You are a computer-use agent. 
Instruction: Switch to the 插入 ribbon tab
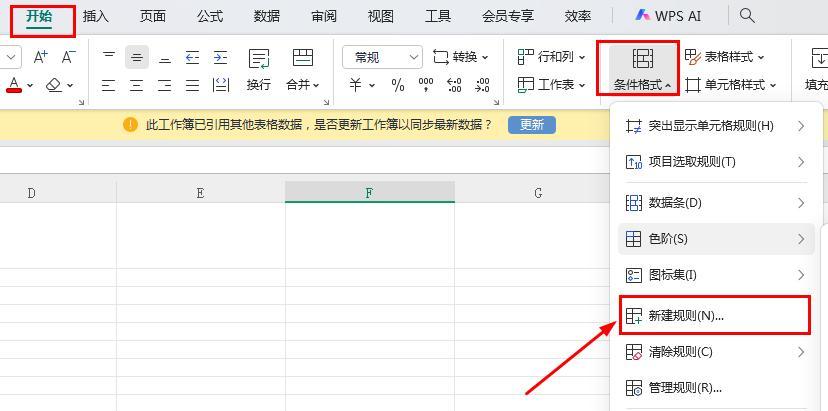point(96,16)
